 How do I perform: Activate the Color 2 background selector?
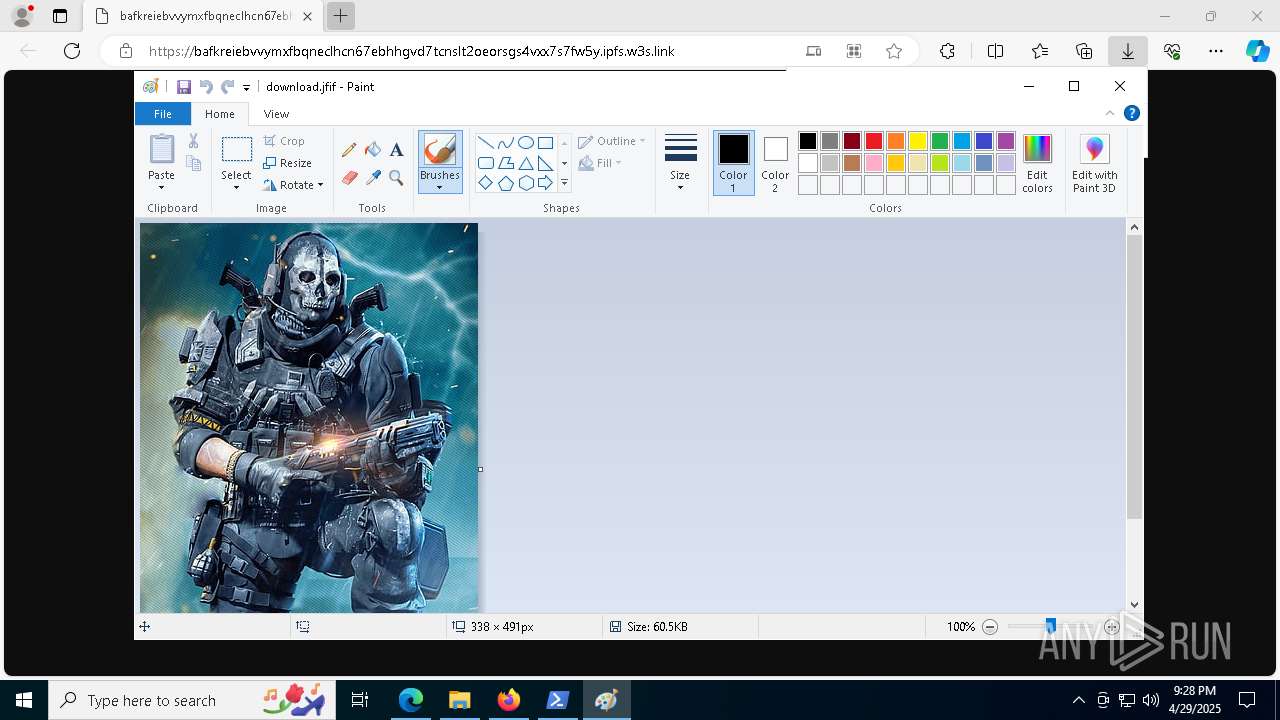(775, 163)
